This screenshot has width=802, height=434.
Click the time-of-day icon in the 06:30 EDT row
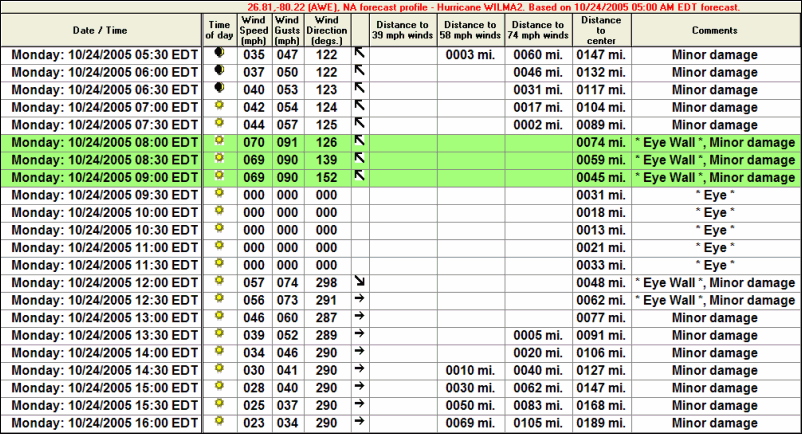(218, 90)
